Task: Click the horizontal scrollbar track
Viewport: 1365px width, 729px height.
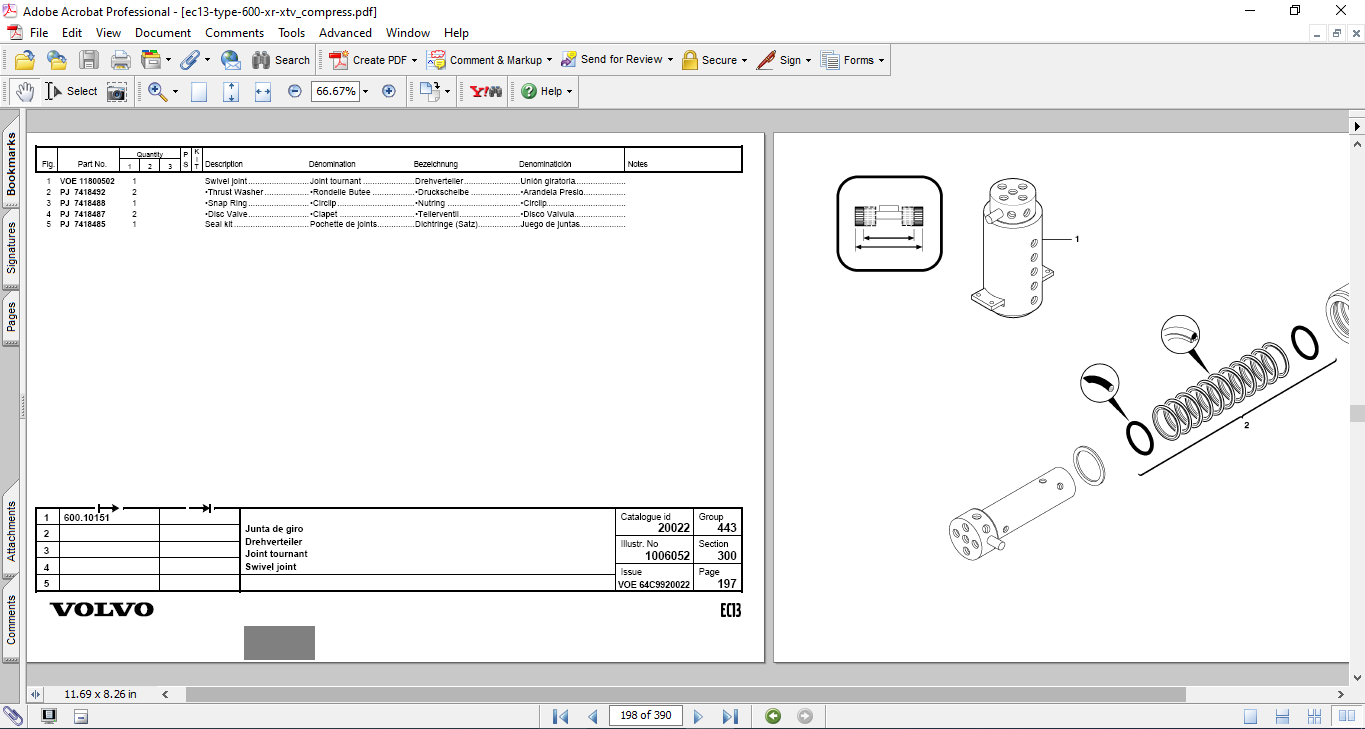Action: click(x=1260, y=694)
